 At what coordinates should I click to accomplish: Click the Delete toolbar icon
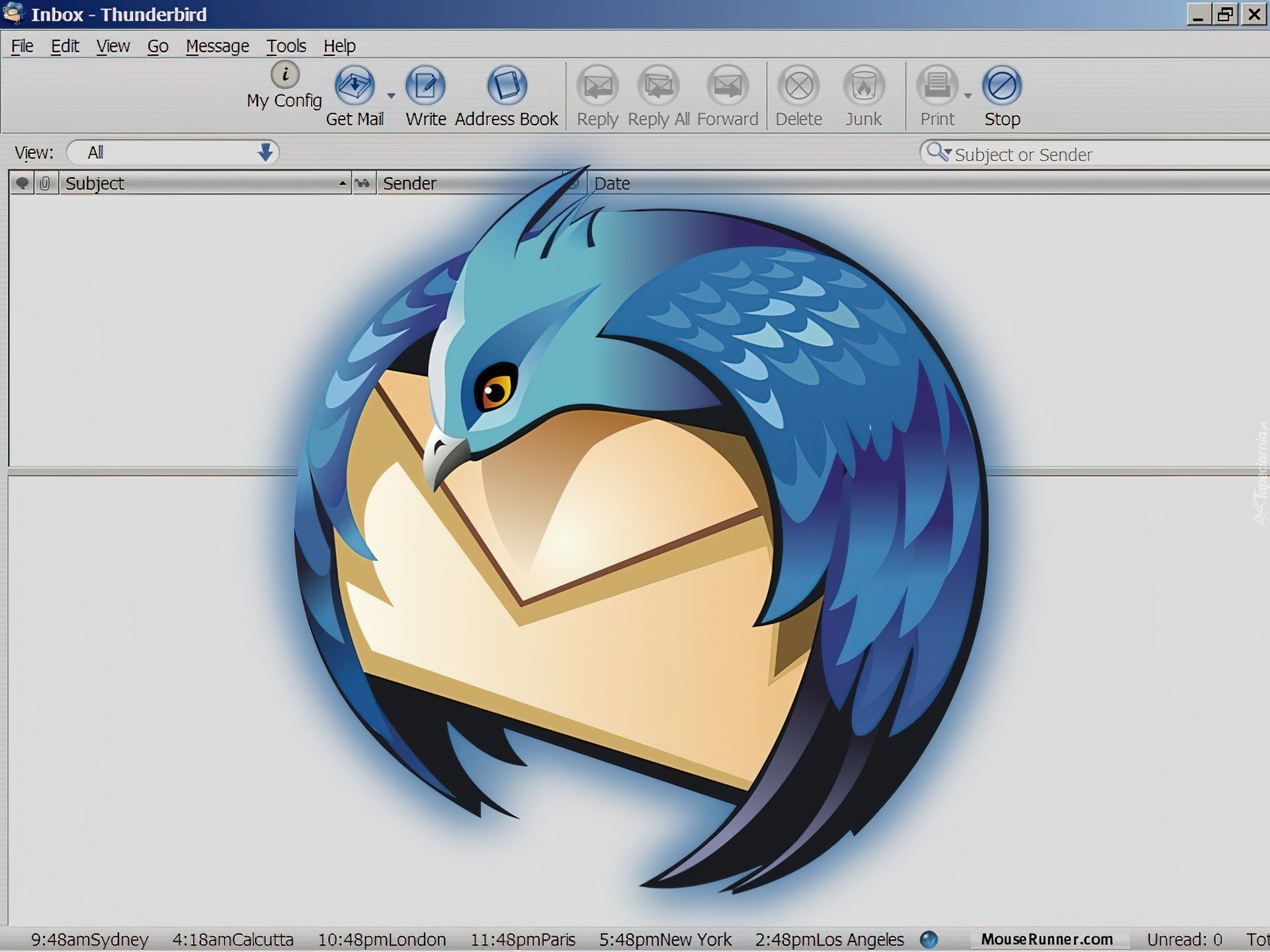point(798,86)
